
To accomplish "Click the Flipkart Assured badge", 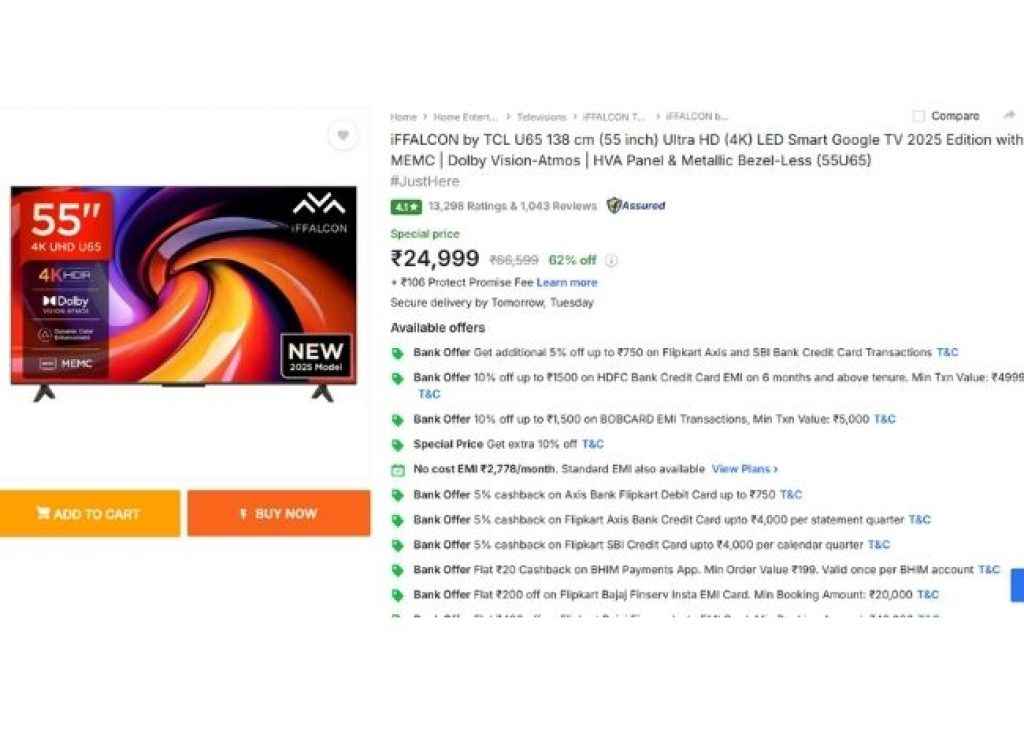I will click(636, 206).
